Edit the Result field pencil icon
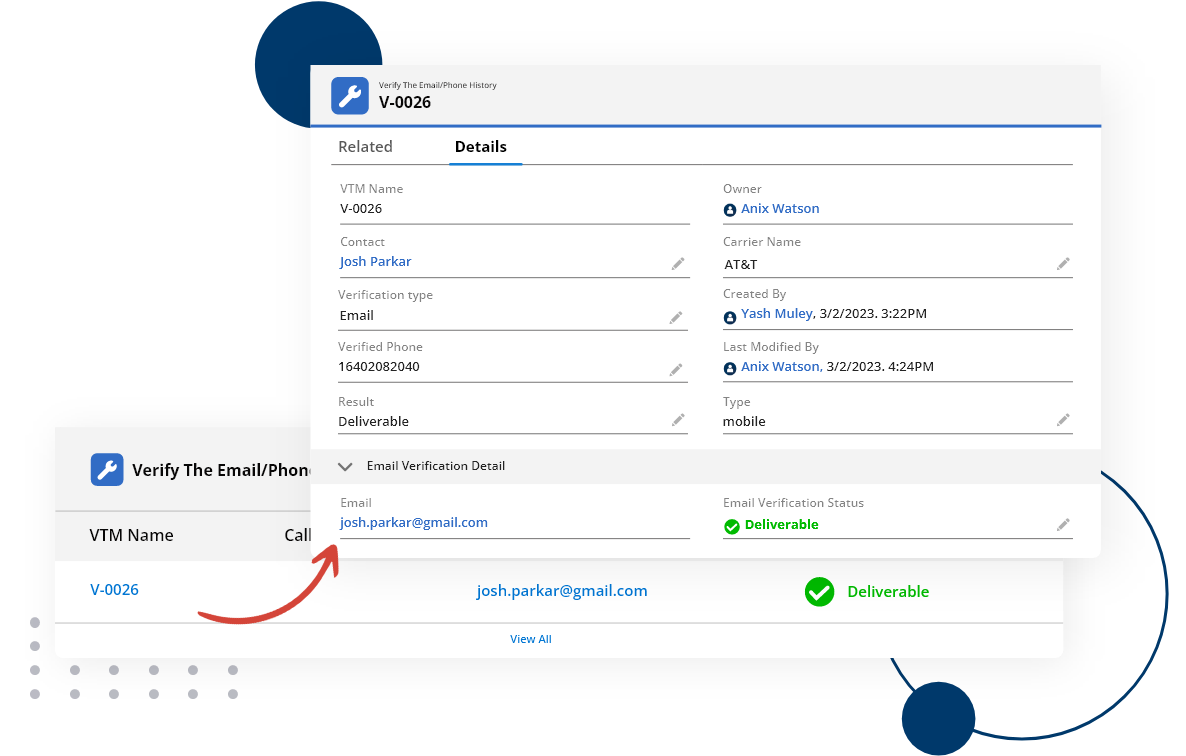Screen dimensions: 1186x756 point(678,420)
